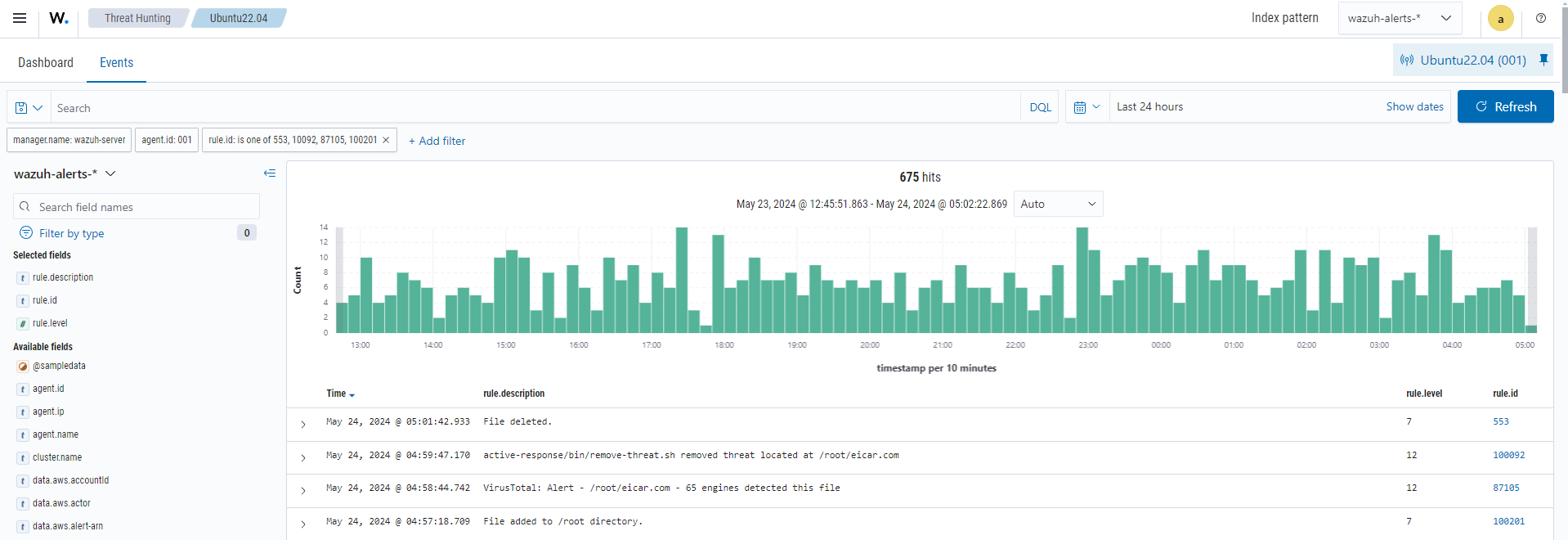
Task: Click the user avatar icon
Action: (1500, 19)
